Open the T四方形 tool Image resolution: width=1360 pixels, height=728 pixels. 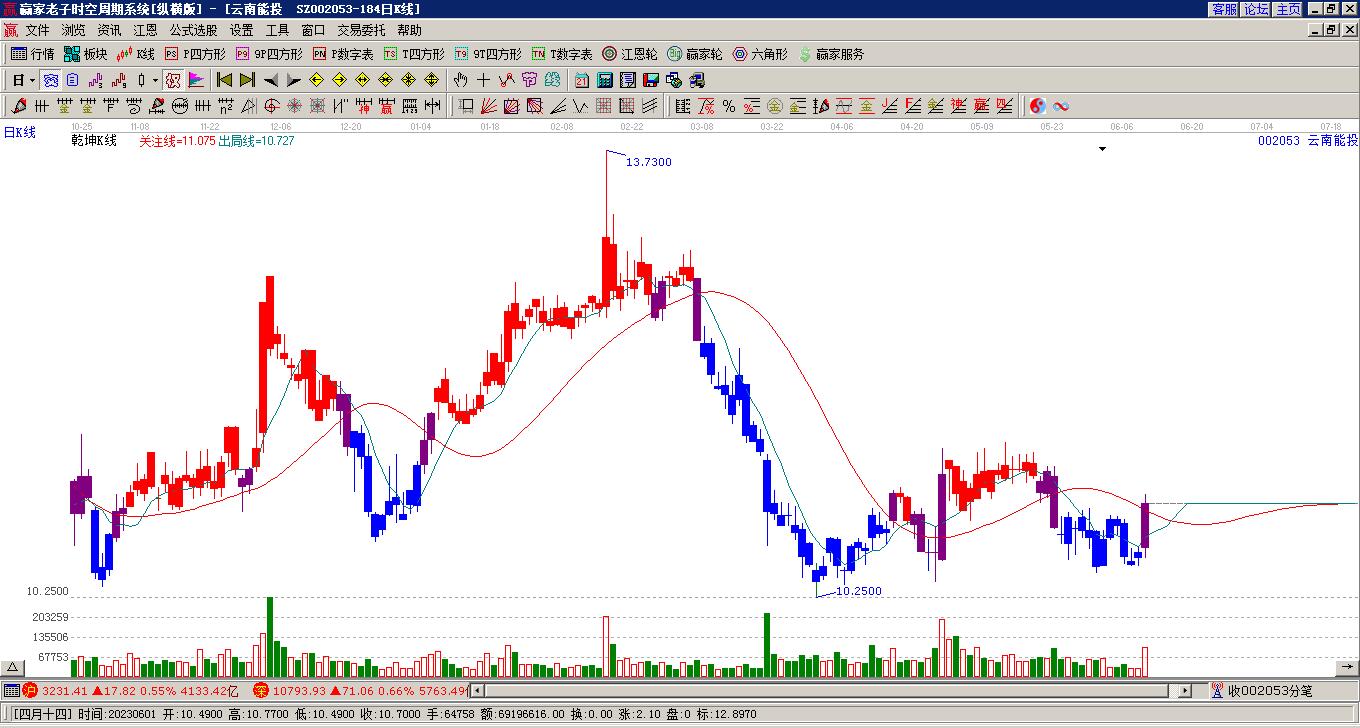415,54
